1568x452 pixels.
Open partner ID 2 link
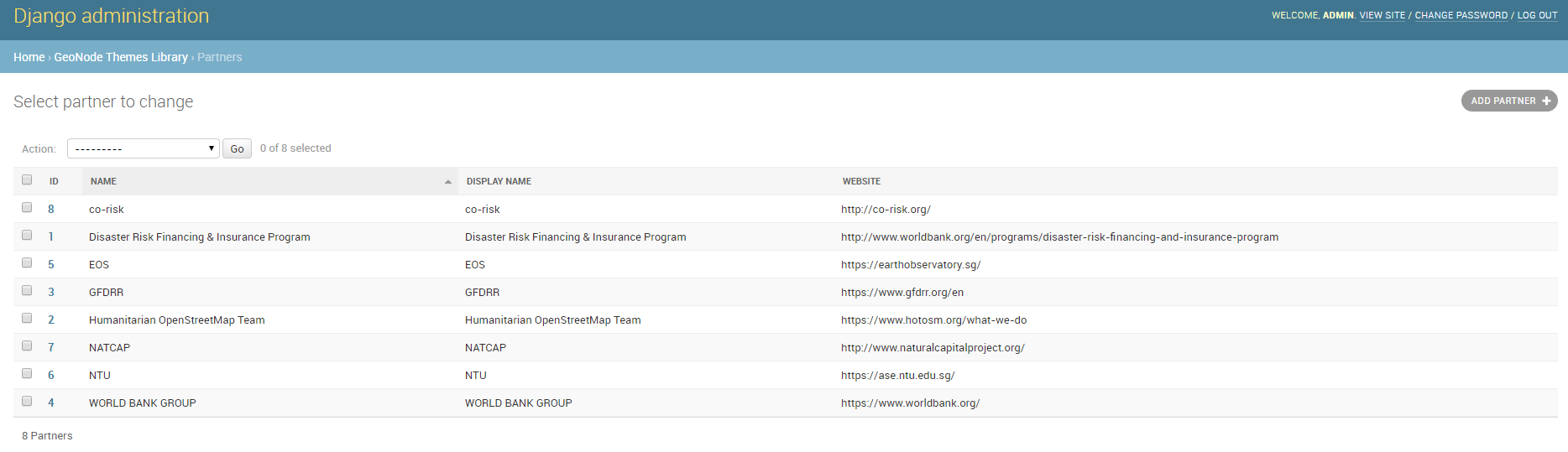click(x=51, y=320)
